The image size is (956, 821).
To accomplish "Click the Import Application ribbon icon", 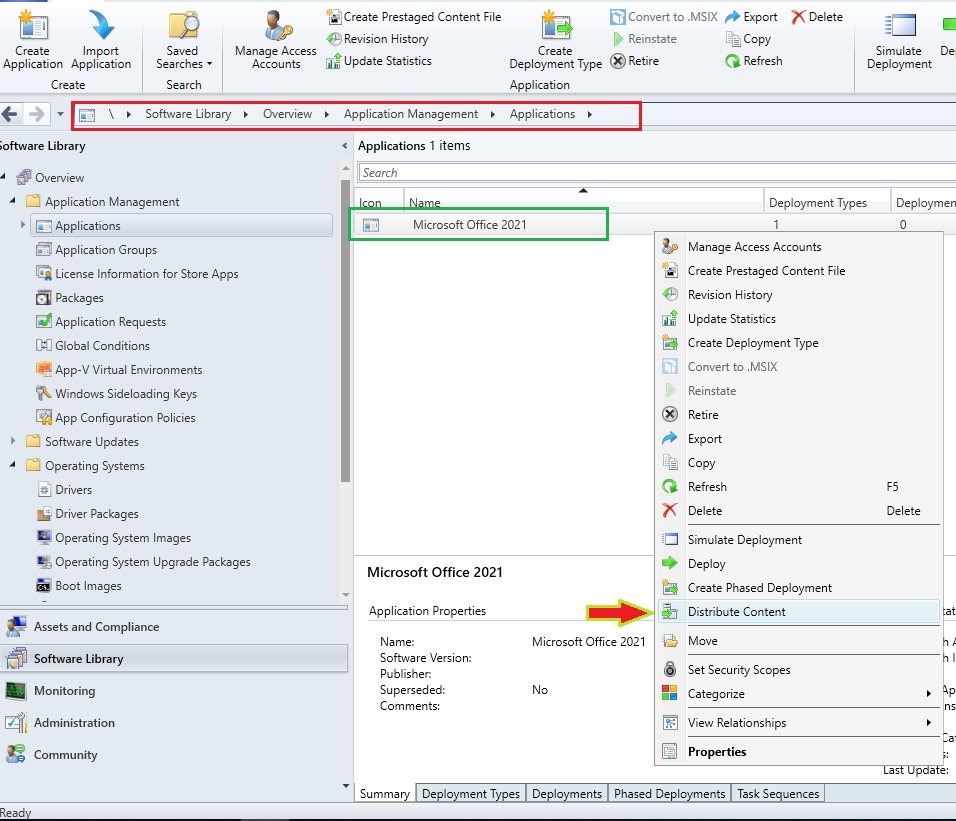I will point(101,40).
